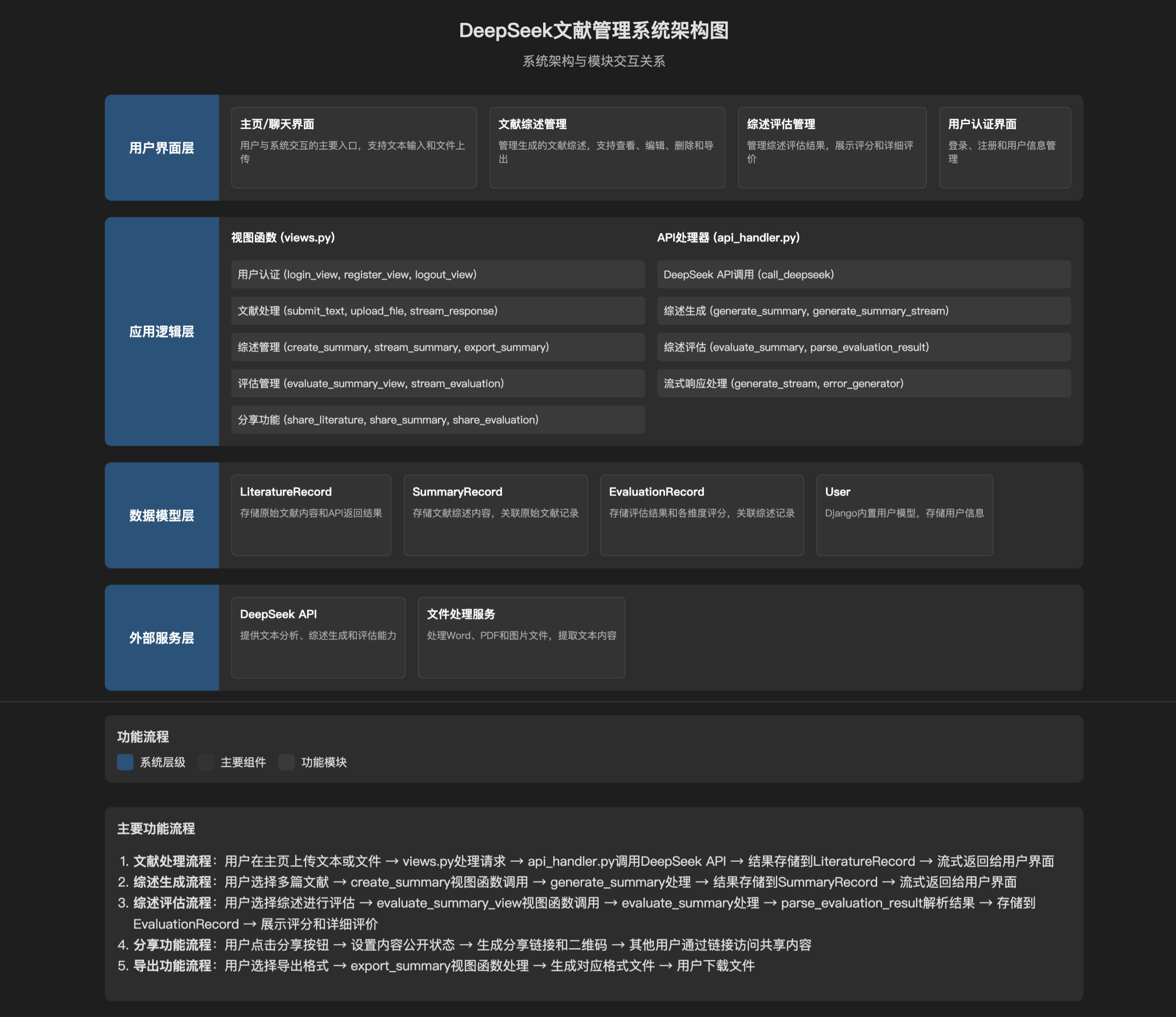The width and height of the screenshot is (1176, 1017).
Task: Click the 流式响应处理 generate_stream row
Action: pos(864,383)
